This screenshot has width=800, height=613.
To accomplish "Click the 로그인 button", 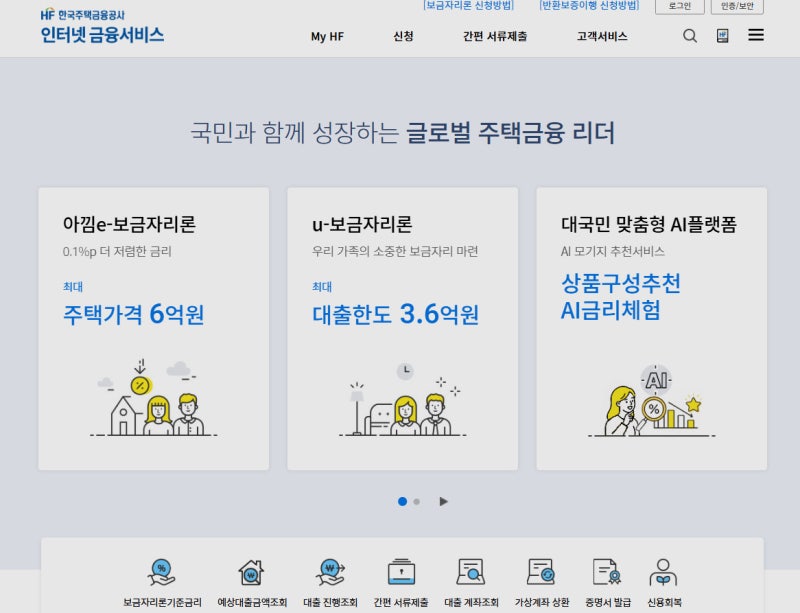I will click(680, 6).
